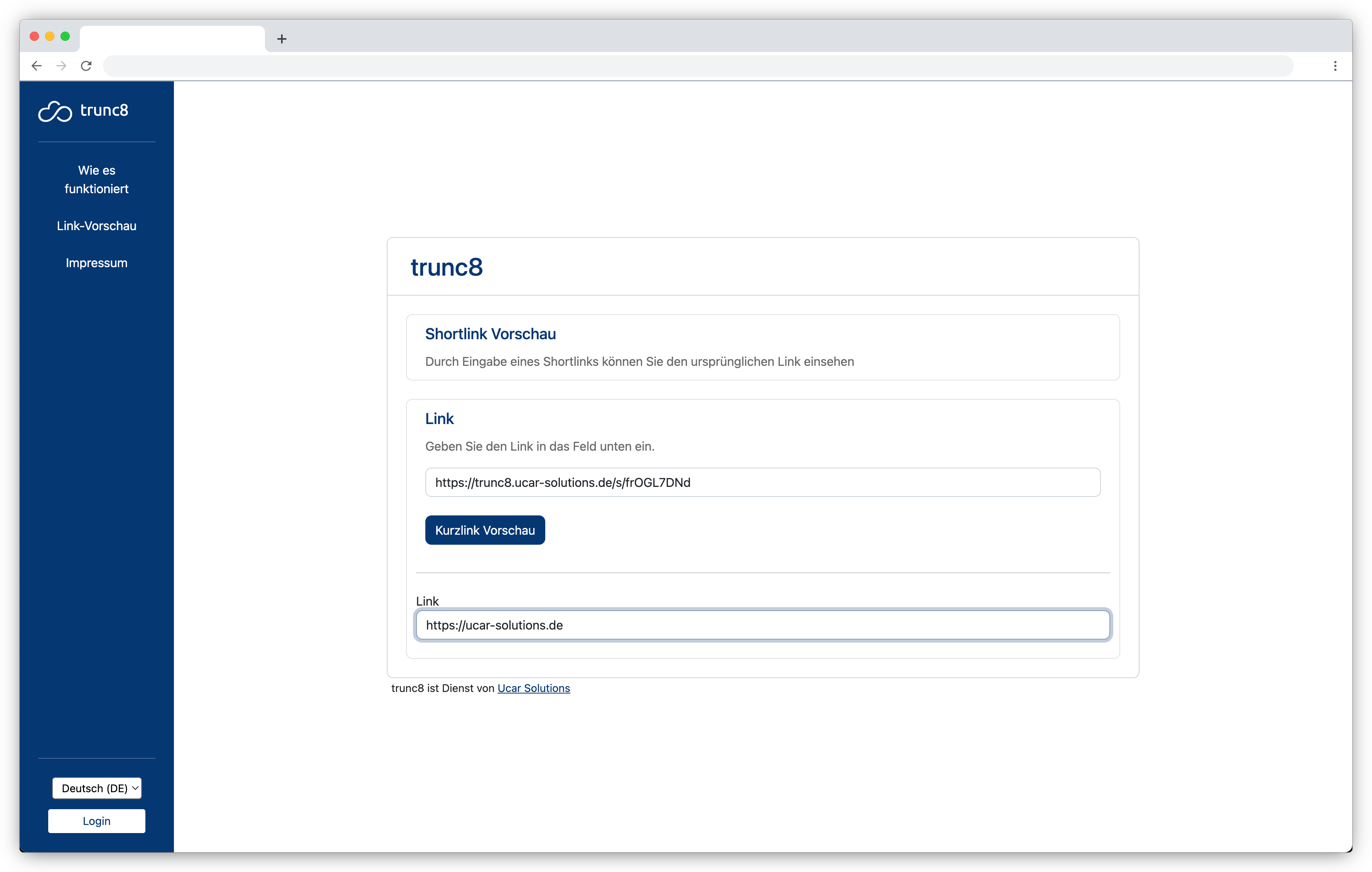The height and width of the screenshot is (872, 1372).
Task: Click the trunc8 cloud logo in the sidebar
Action: pyautogui.click(x=55, y=111)
